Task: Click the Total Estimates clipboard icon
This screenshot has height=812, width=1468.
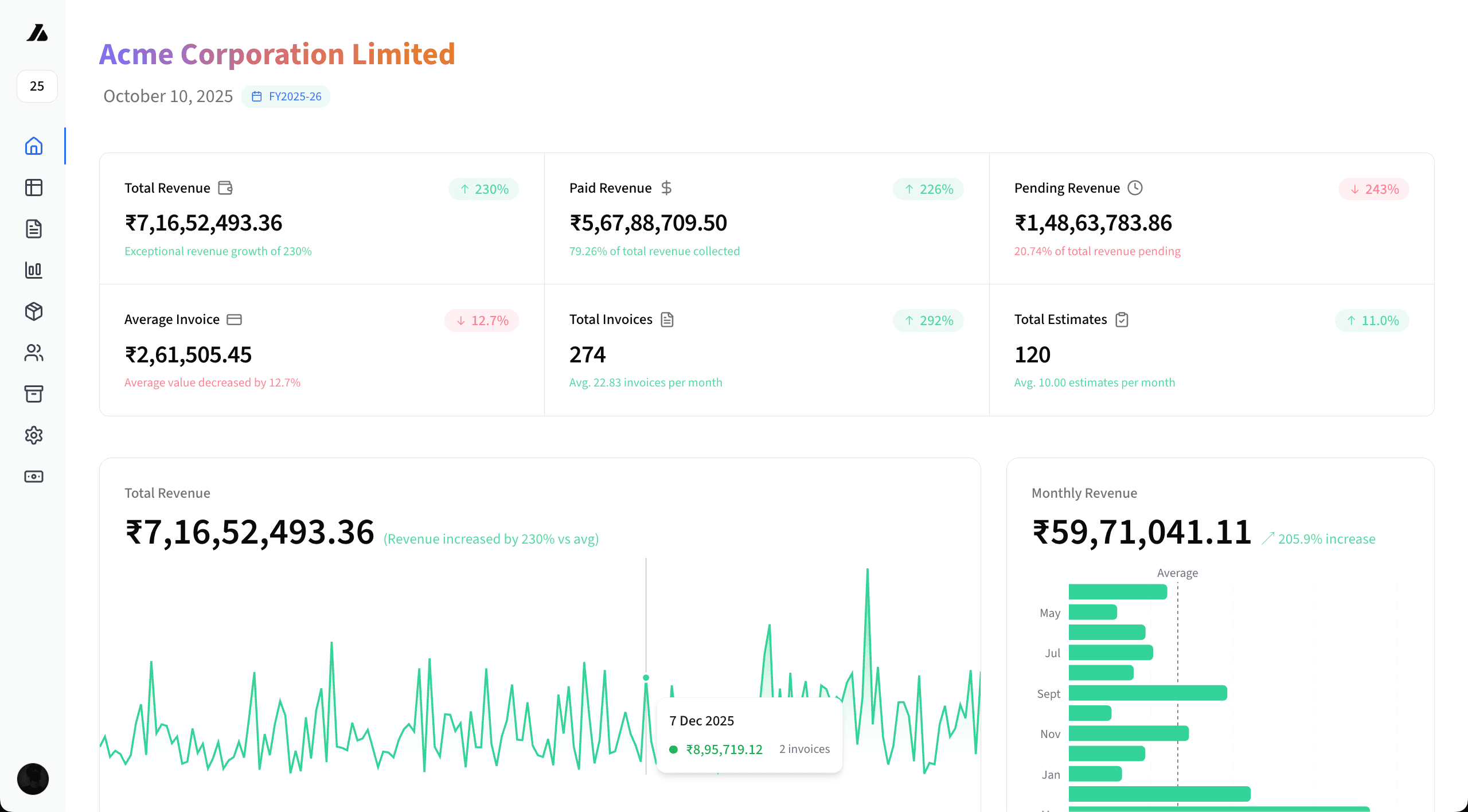Action: click(1122, 319)
